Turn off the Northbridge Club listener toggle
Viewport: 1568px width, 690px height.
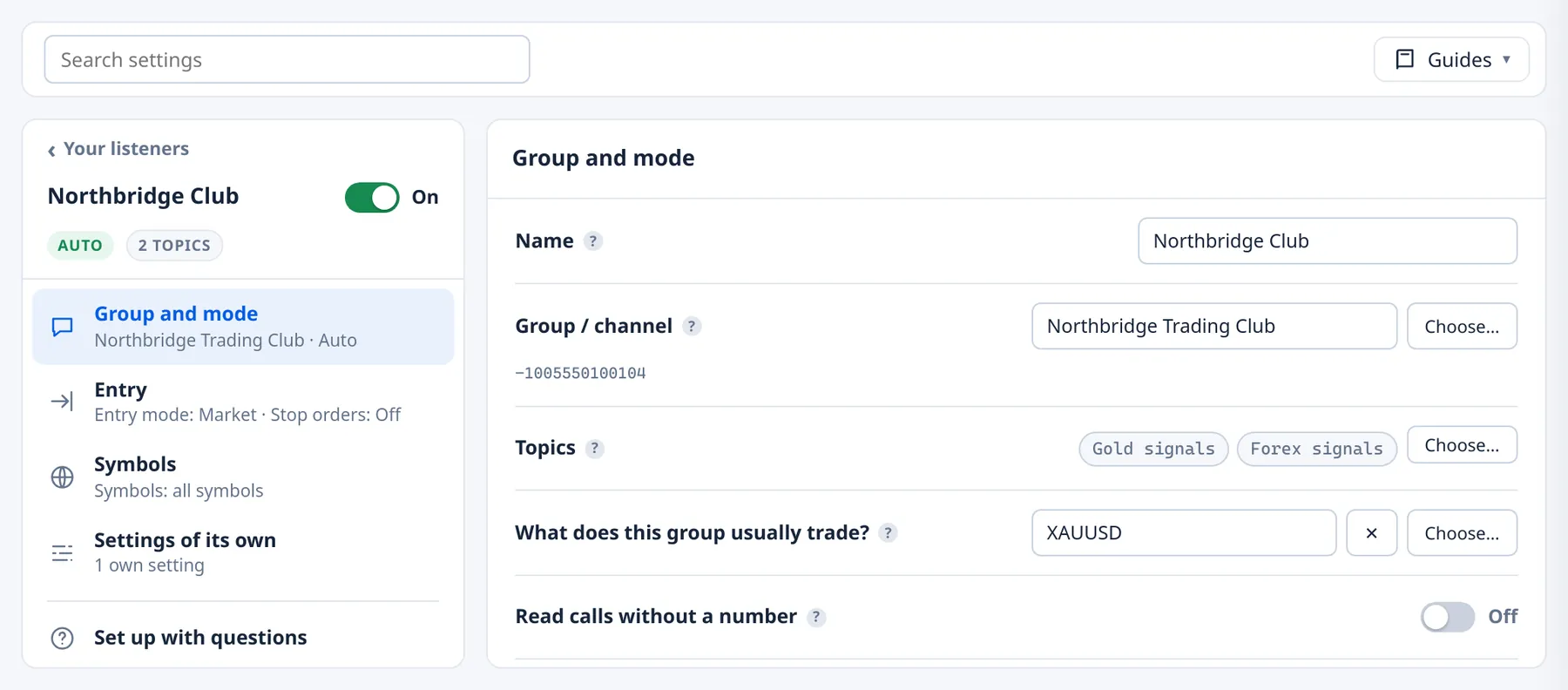point(372,197)
